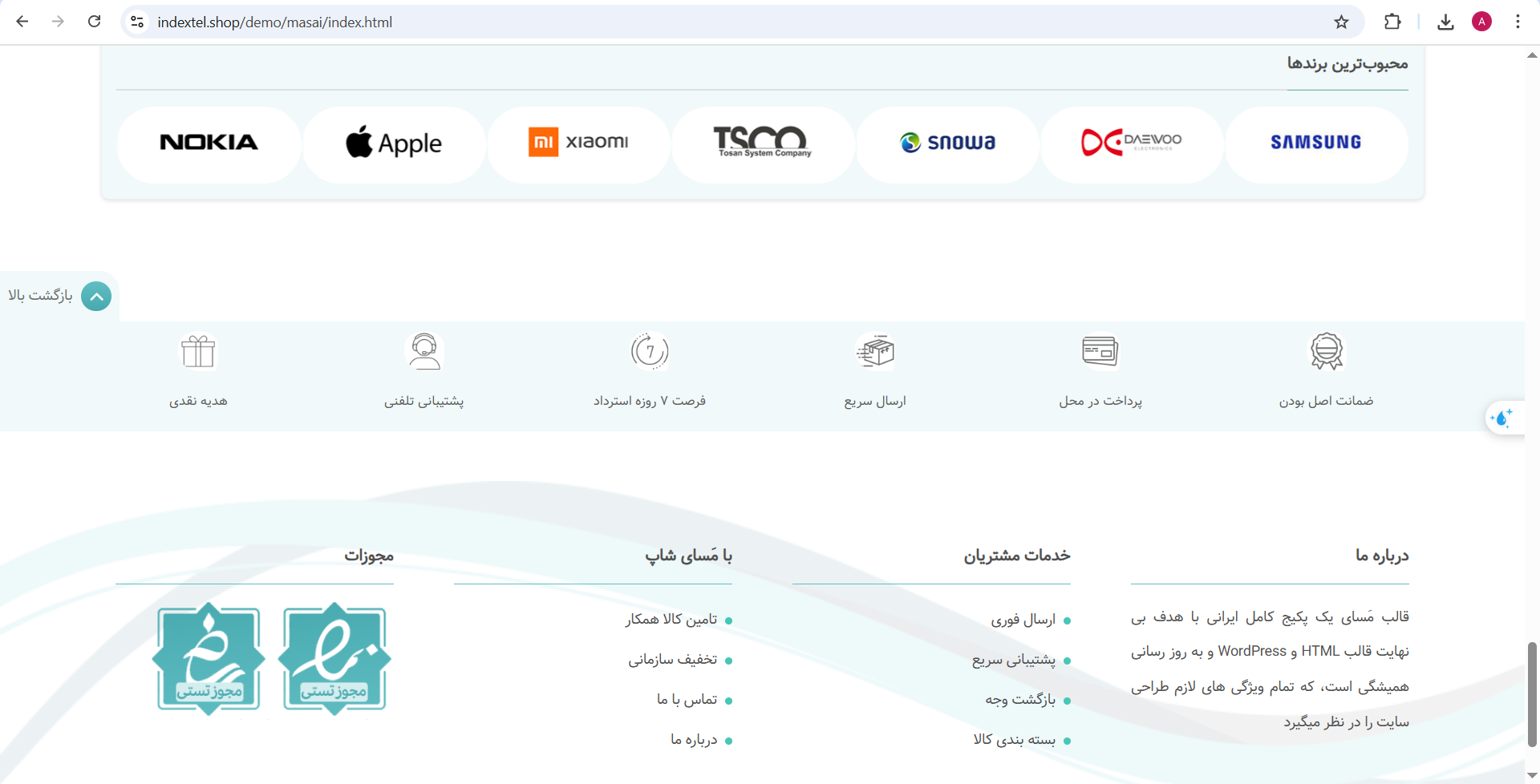Click the back to top chevron button
The width and height of the screenshot is (1540, 784).
pos(96,297)
